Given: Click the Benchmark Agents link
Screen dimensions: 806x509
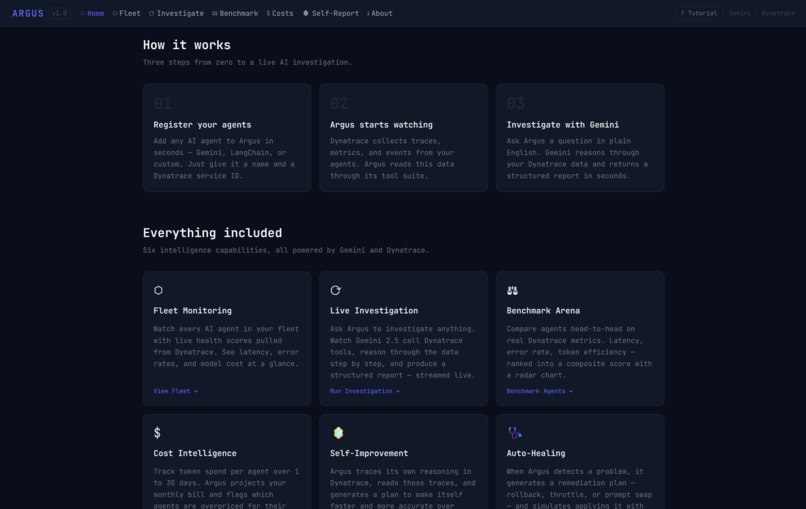Looking at the screenshot, I should [x=539, y=391].
